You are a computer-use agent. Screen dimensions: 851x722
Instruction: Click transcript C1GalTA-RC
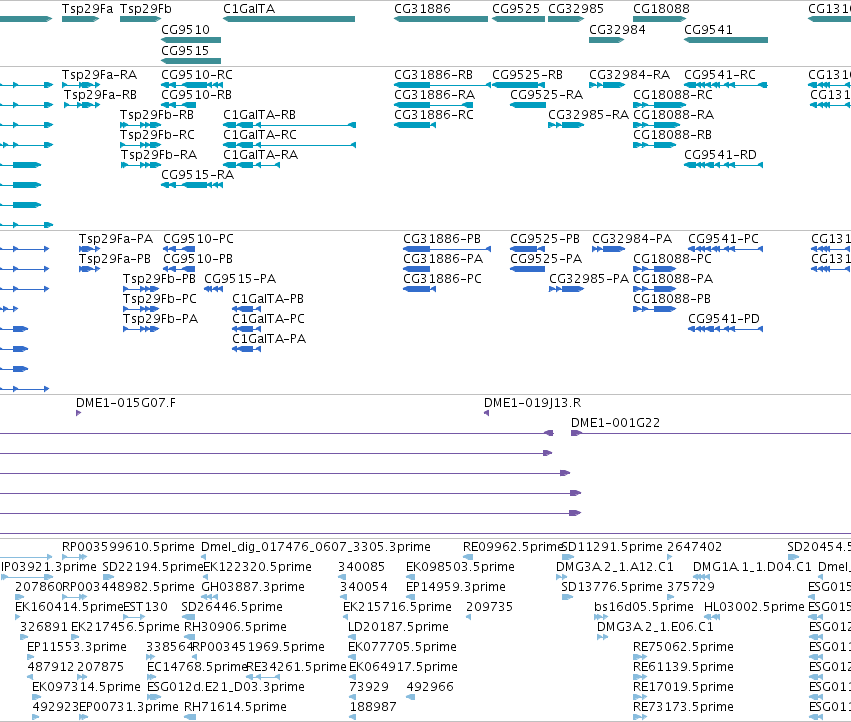(289, 145)
